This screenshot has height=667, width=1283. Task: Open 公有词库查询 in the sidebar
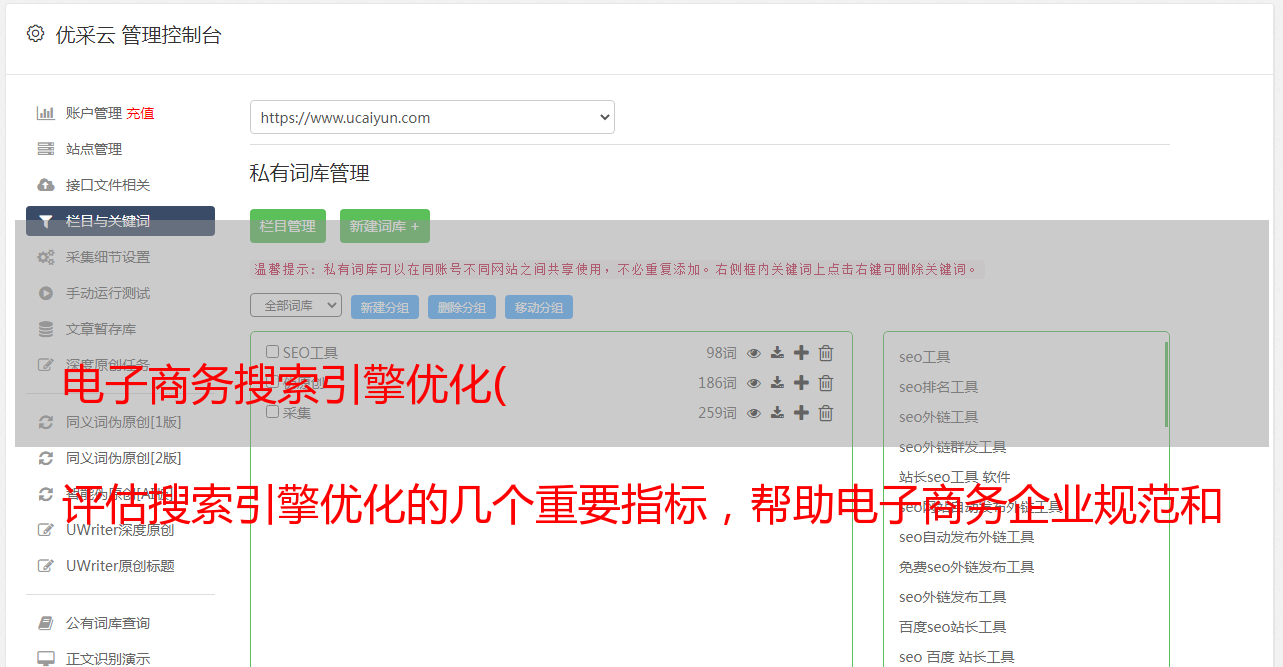pyautogui.click(x=108, y=623)
